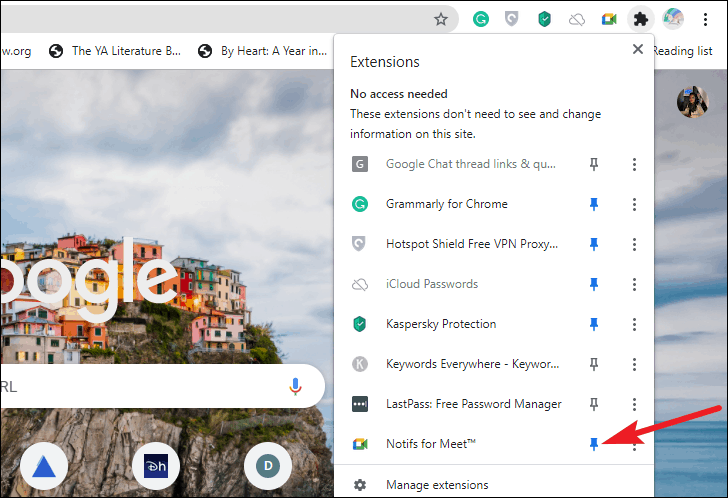The image size is (728, 498).
Task: Open more options for Hotspot Shield
Action: 634,244
